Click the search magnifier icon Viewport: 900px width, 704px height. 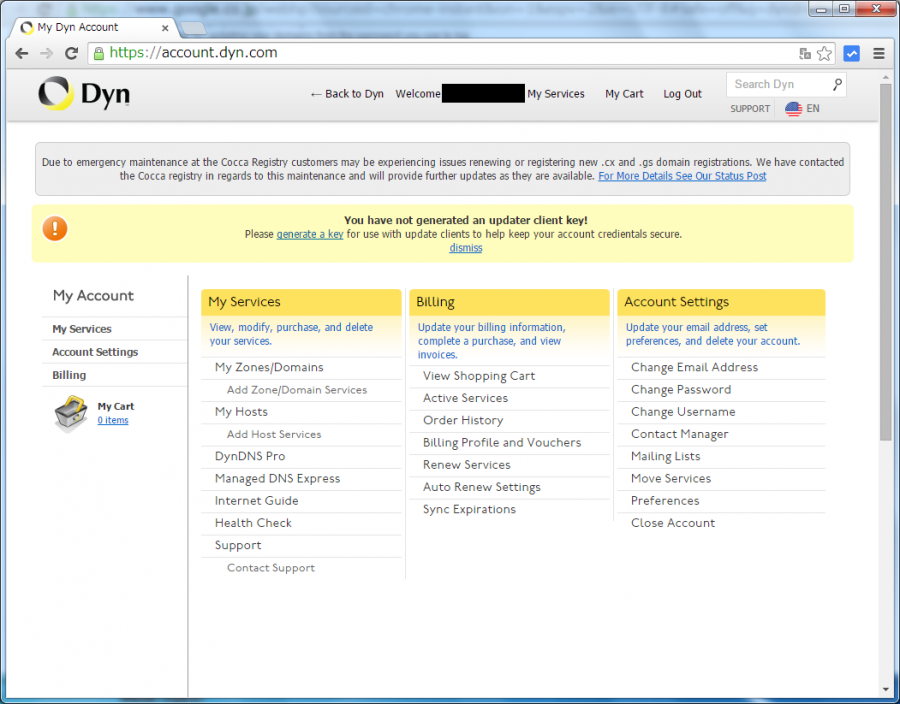[837, 84]
